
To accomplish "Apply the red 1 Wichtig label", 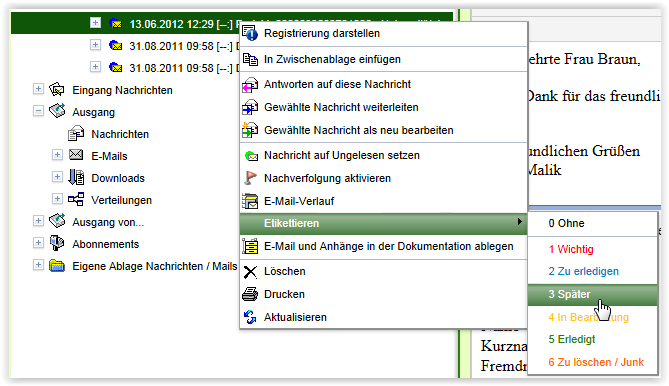I will 592,249.
